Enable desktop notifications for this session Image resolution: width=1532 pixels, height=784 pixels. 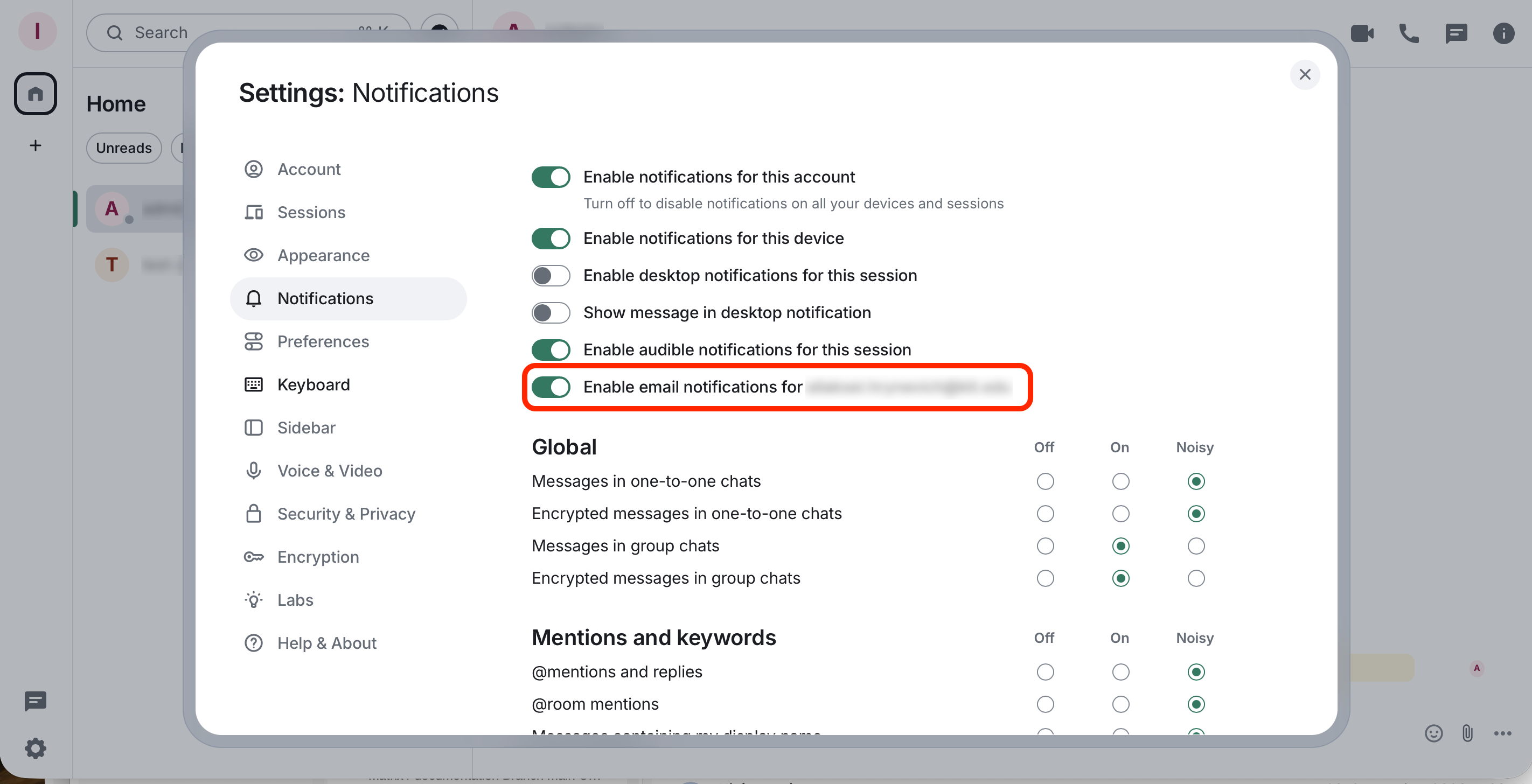click(551, 276)
